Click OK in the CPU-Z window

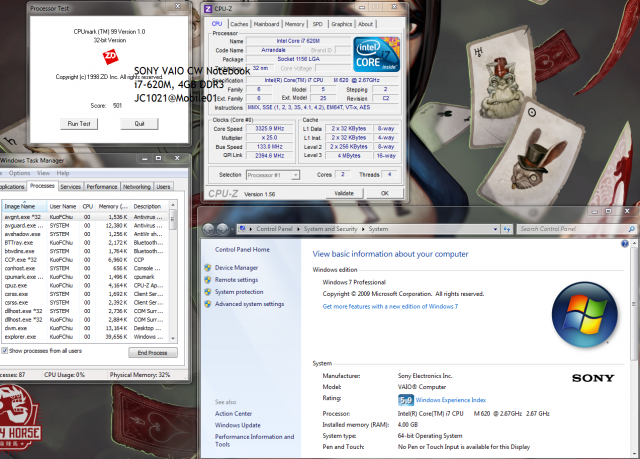point(385,193)
